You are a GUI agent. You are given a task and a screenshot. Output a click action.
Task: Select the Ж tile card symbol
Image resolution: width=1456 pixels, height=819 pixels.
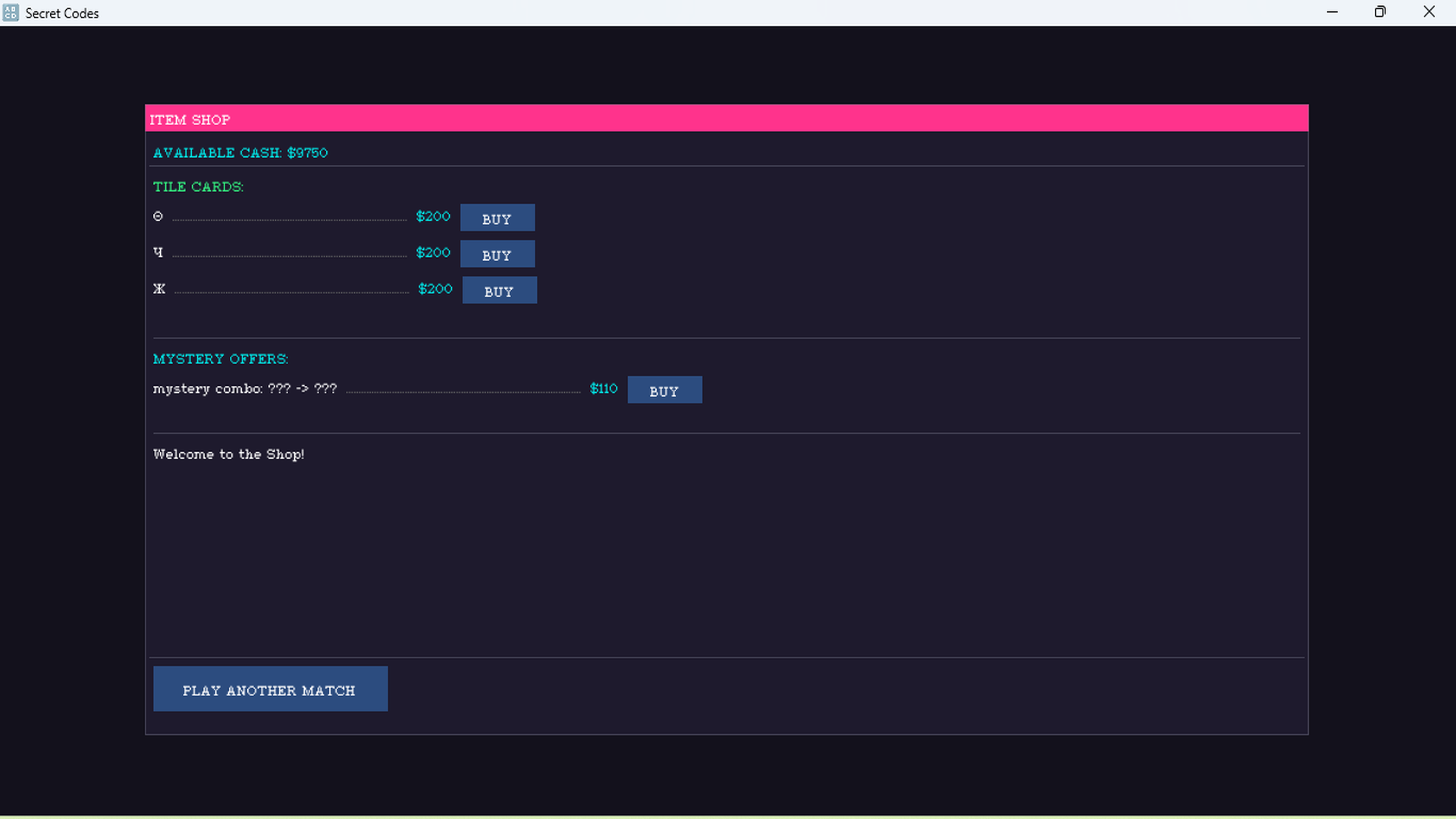tap(159, 289)
